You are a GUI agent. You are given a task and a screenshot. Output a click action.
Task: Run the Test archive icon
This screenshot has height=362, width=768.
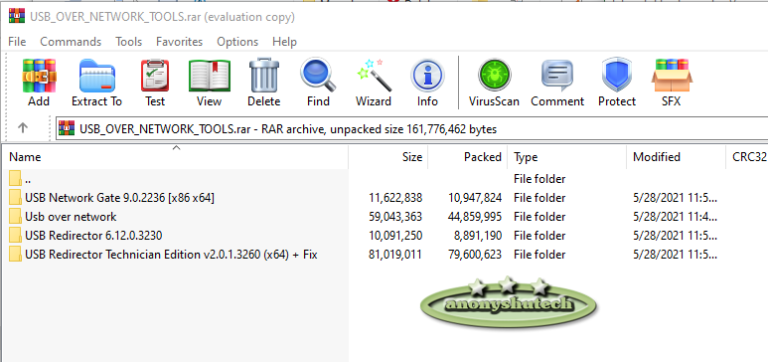click(x=155, y=76)
